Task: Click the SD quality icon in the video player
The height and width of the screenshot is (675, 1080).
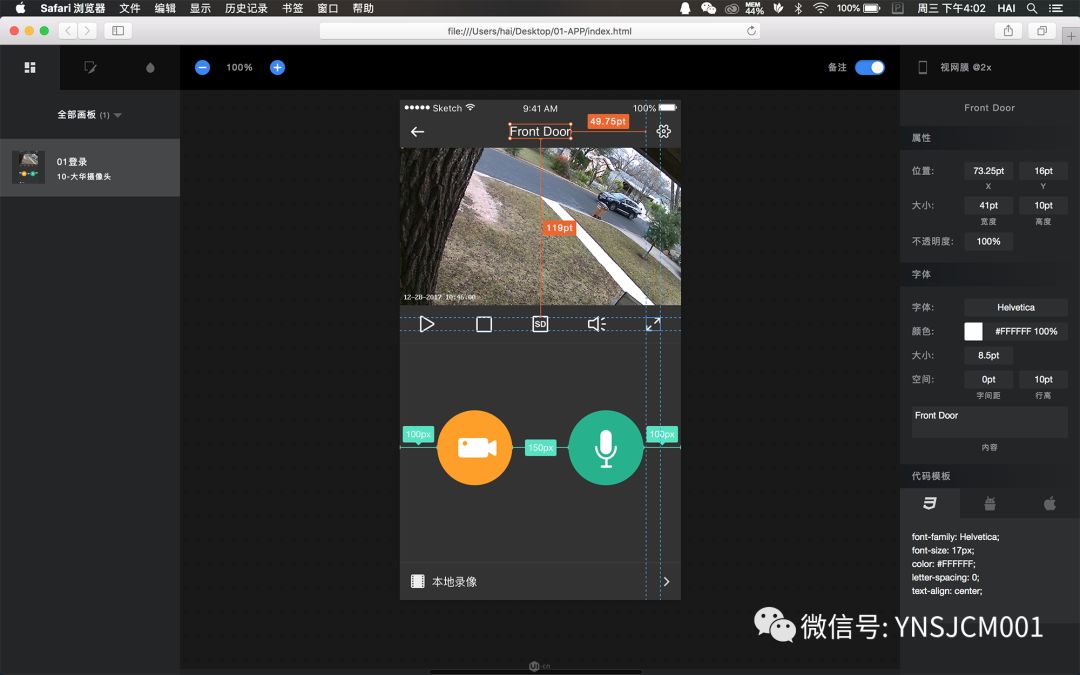Action: coord(540,324)
